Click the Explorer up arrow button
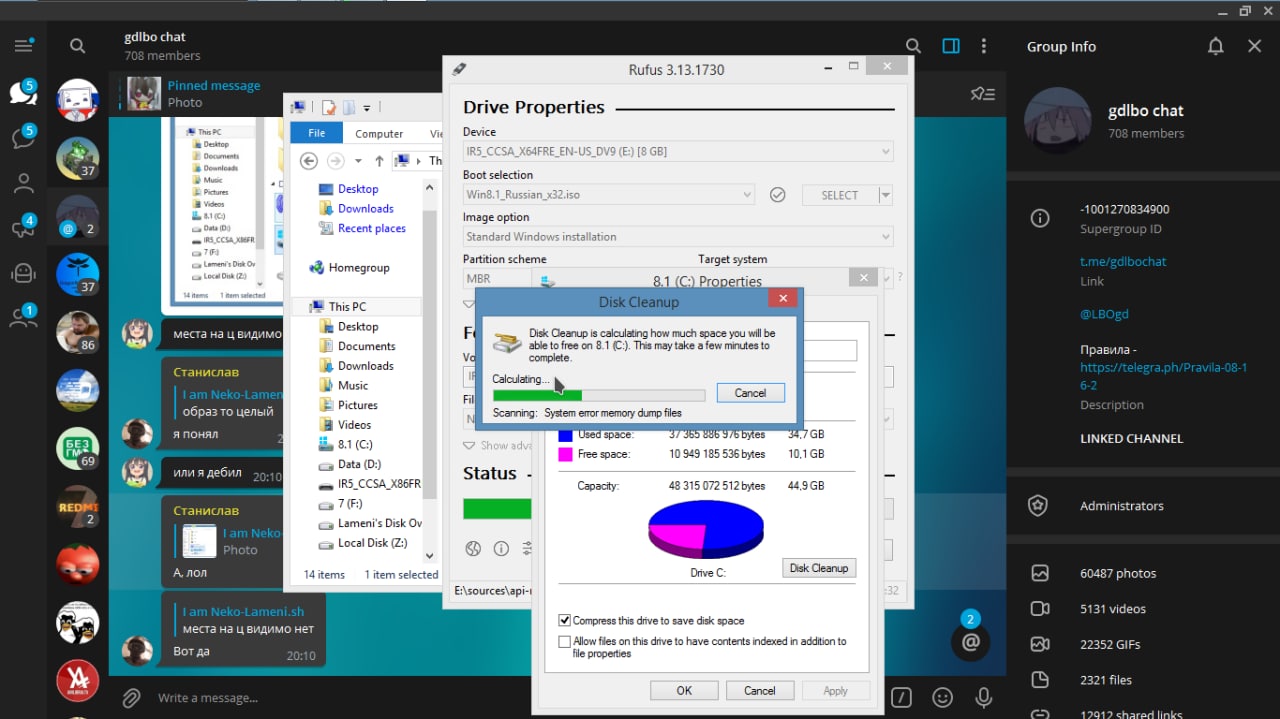1280x719 pixels. pyautogui.click(x=379, y=161)
